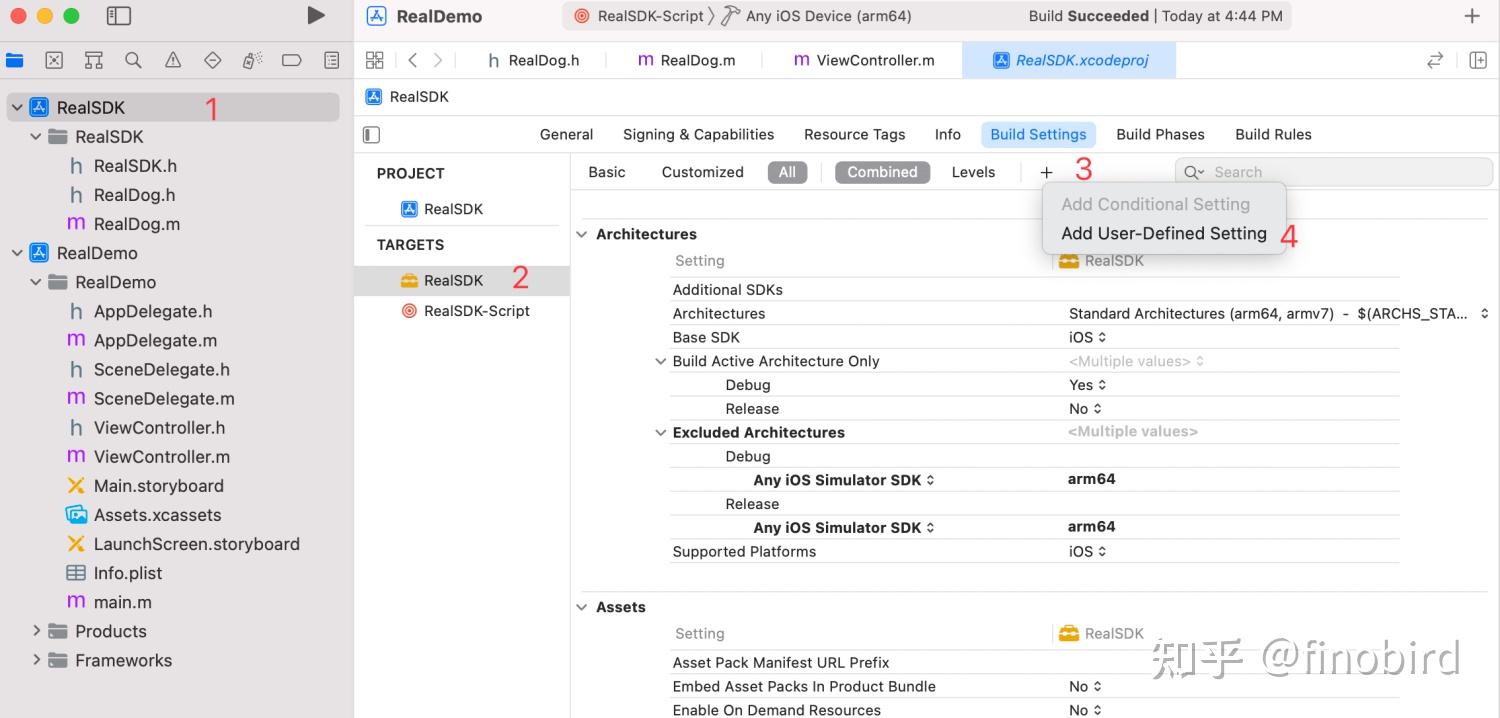Go forward with the right arrow
The image size is (1500, 718).
[438, 60]
